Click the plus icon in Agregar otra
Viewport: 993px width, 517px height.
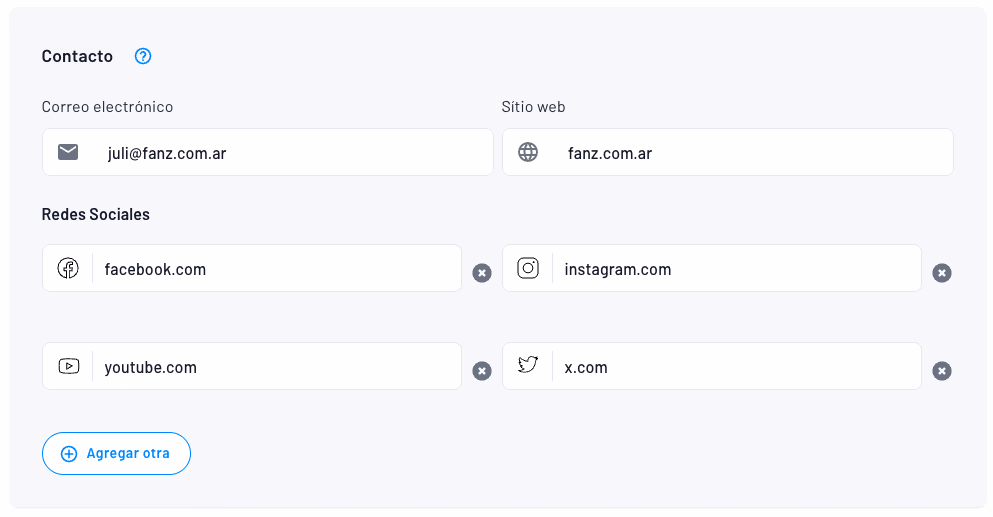(69, 454)
